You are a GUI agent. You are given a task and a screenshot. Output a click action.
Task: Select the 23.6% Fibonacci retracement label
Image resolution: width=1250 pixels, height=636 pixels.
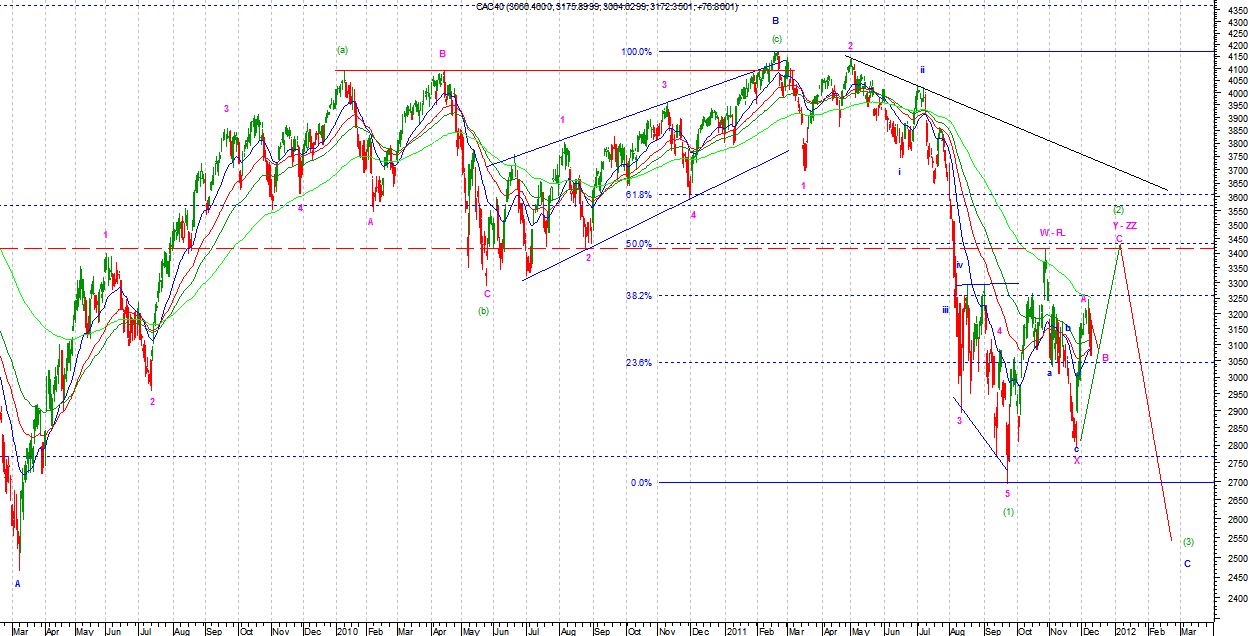(637, 363)
